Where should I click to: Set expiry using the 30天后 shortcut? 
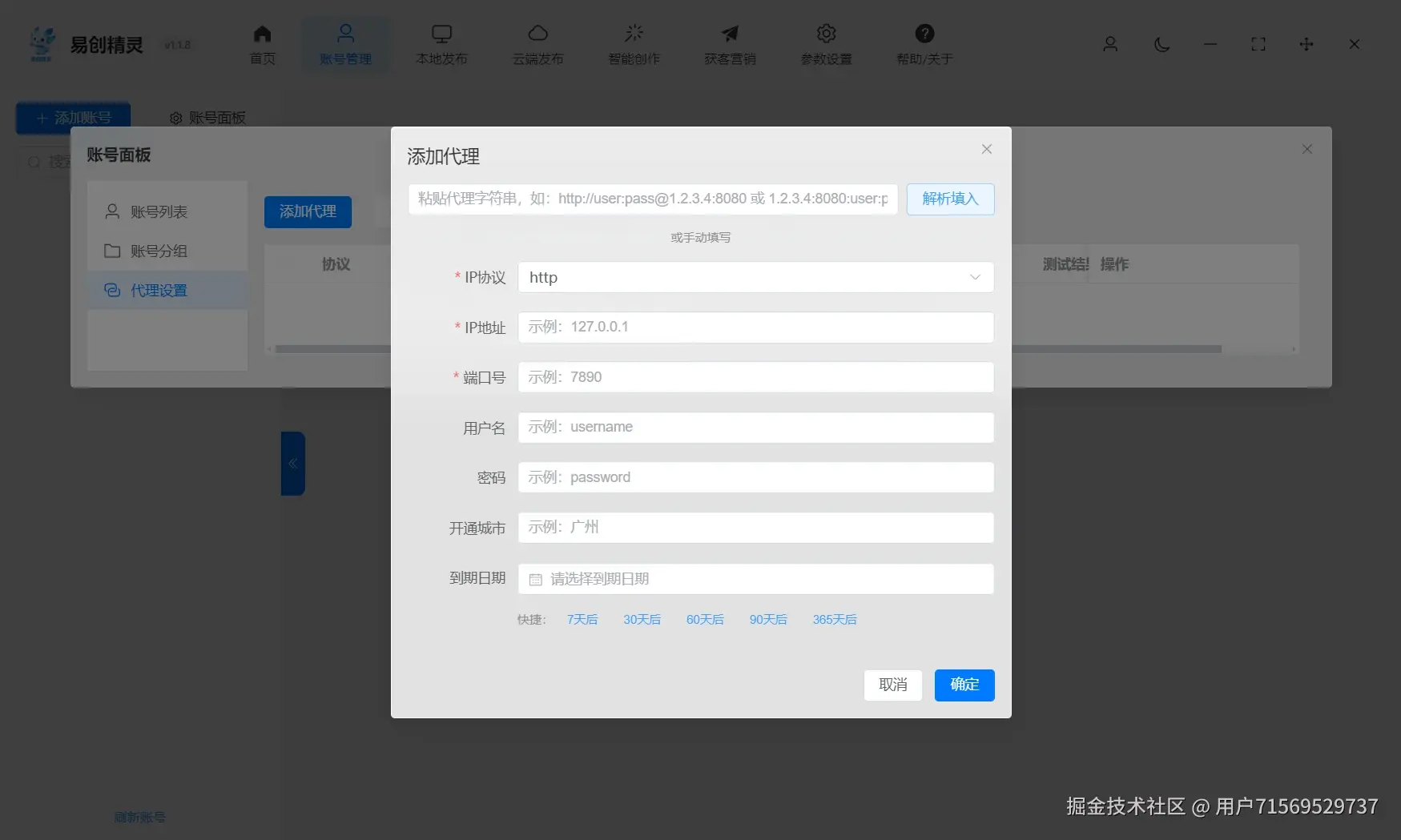point(642,619)
